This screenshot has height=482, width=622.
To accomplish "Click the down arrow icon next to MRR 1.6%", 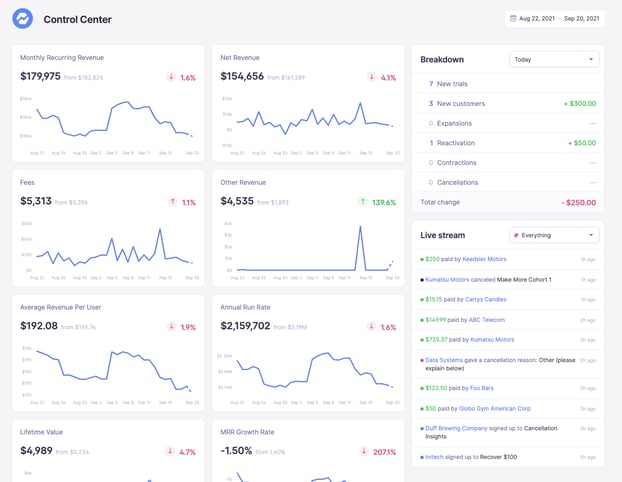I will coord(171,77).
